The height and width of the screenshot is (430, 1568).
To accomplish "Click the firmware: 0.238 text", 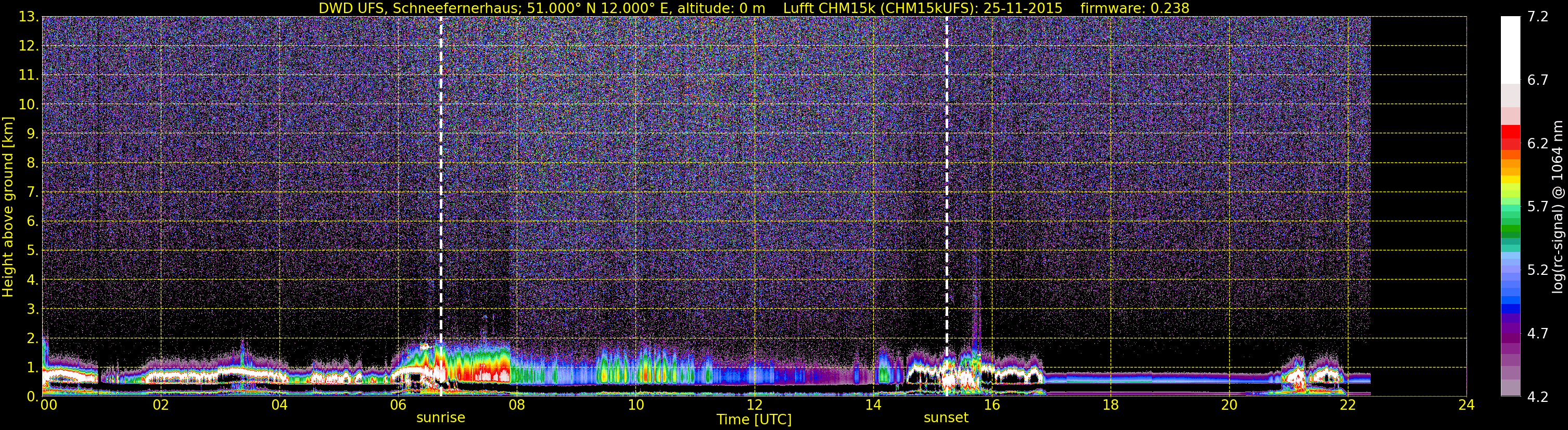I will [1134, 8].
